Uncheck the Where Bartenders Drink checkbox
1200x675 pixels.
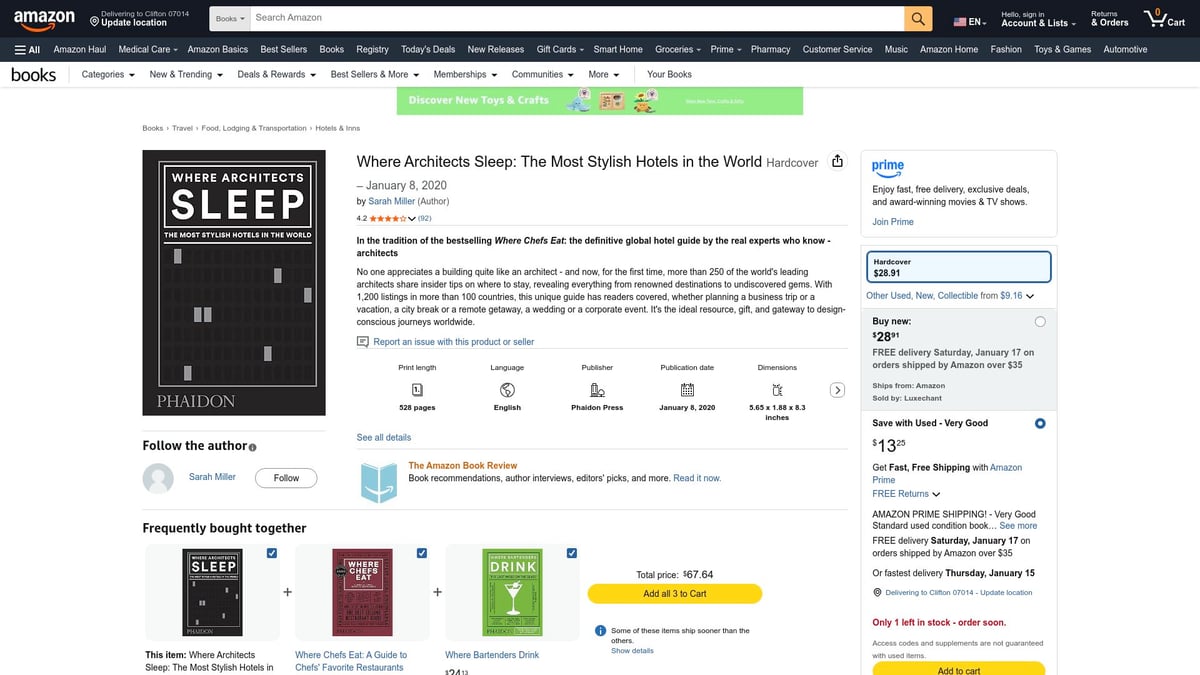571,553
